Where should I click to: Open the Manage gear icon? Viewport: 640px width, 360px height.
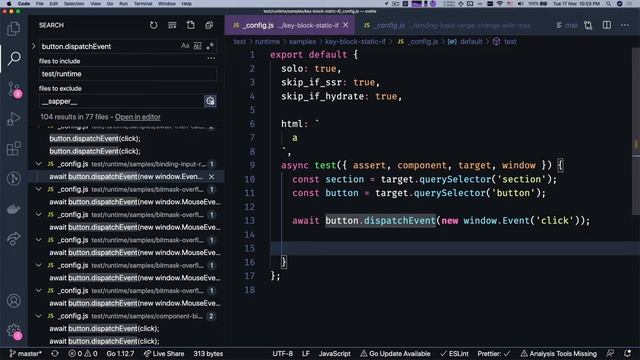14,331
